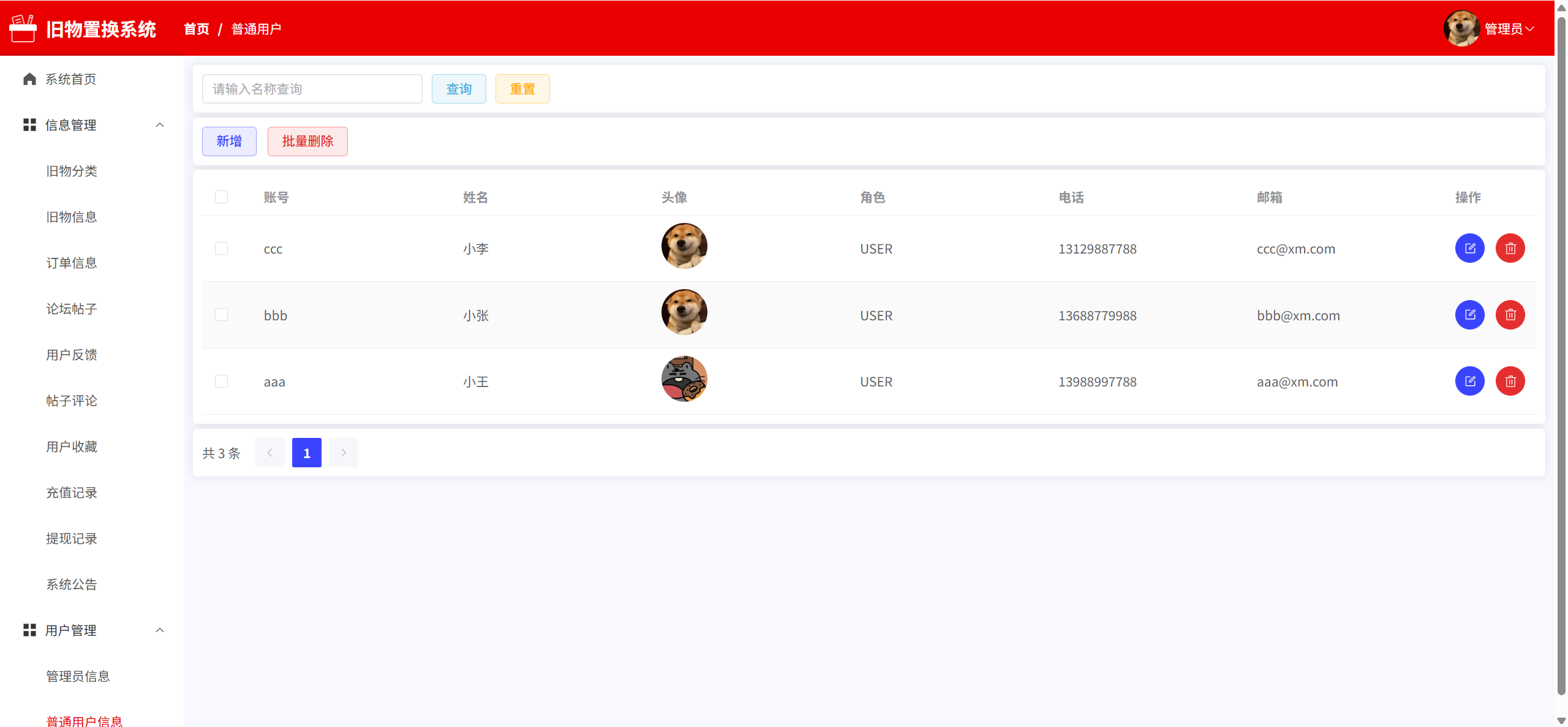Click the home icon beside 系统首页
1568x727 pixels.
[x=29, y=79]
